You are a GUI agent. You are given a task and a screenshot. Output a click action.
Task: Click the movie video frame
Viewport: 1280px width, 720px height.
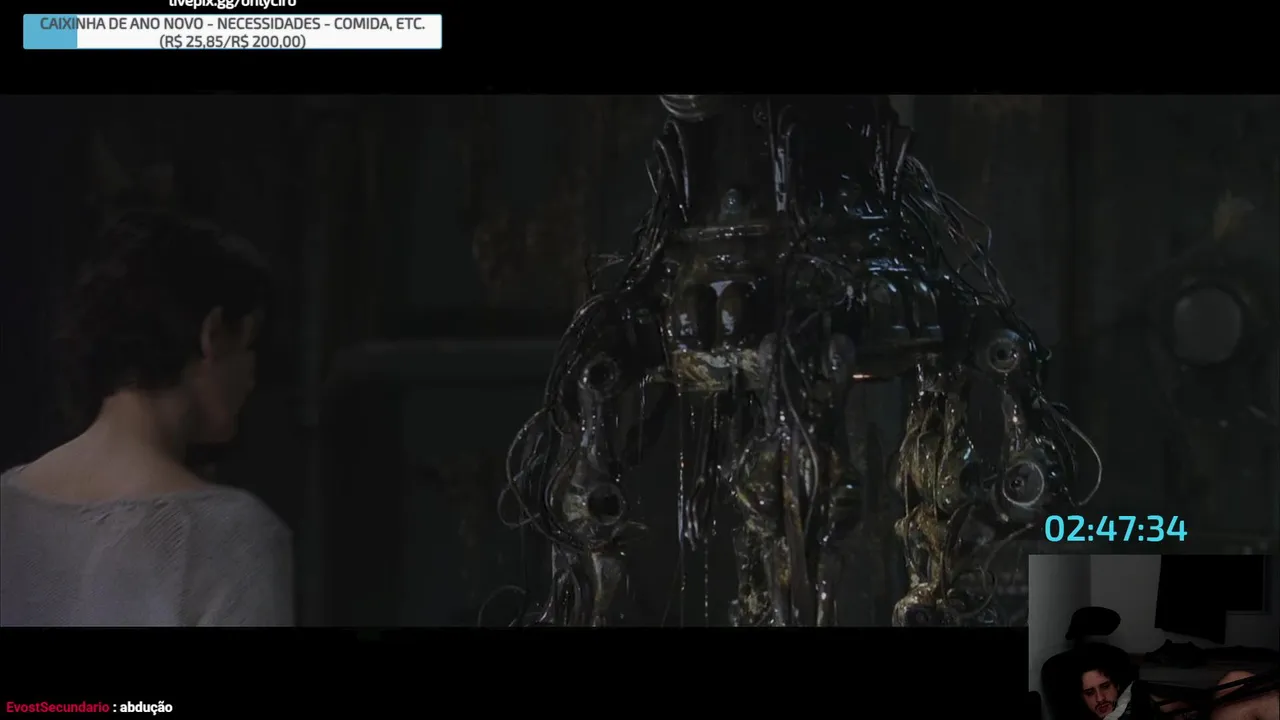tap(640, 360)
